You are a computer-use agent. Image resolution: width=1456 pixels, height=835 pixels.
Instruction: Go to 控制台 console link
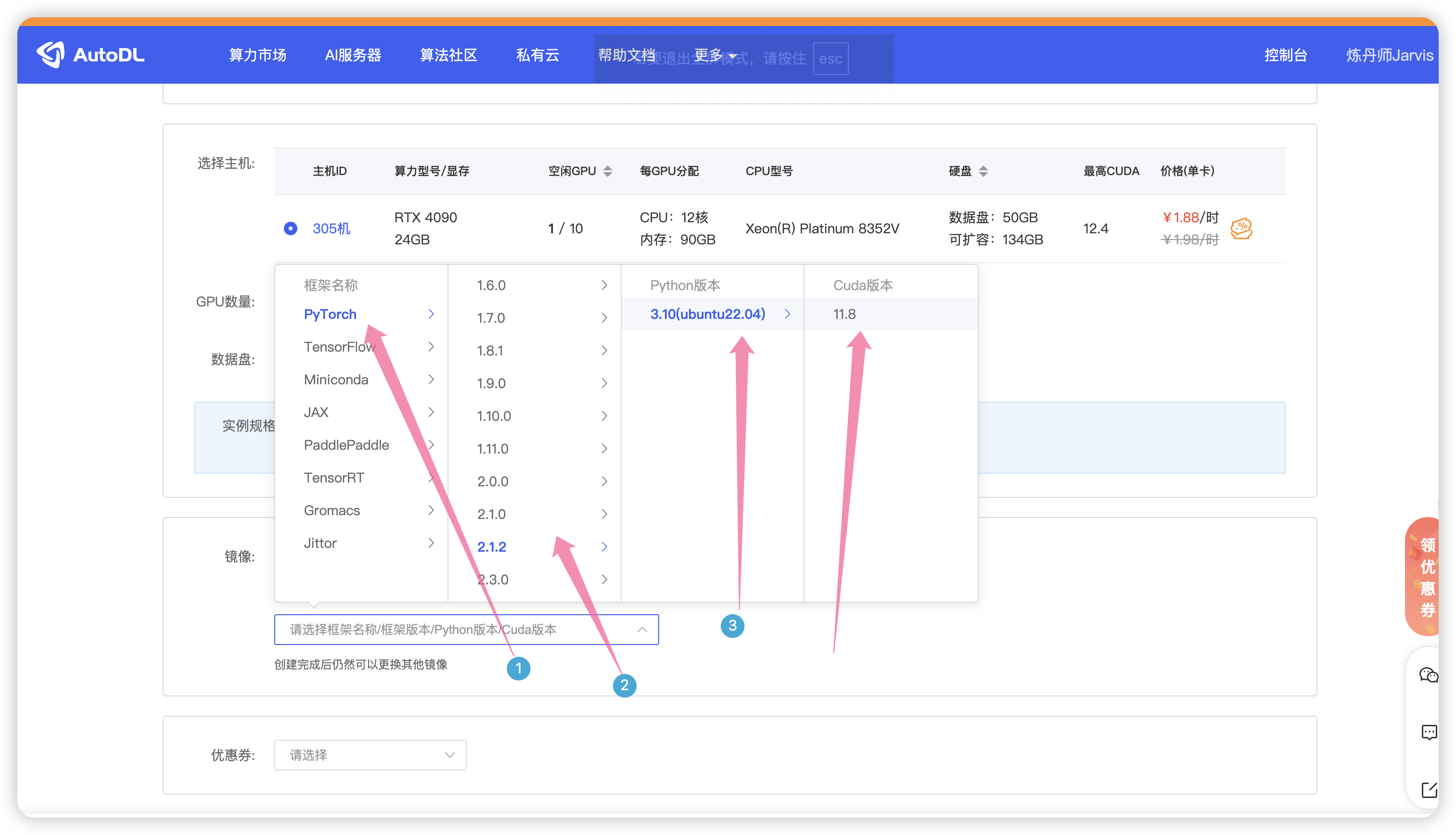(1285, 55)
